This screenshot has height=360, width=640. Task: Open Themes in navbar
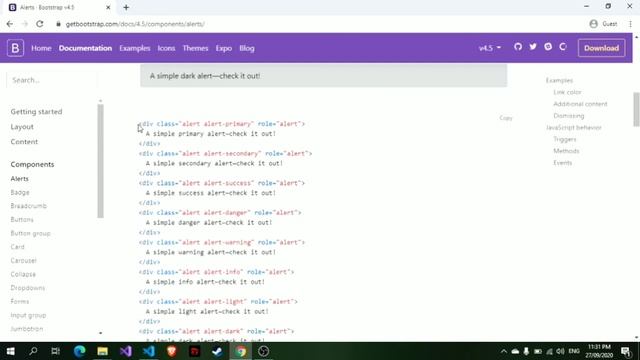click(x=195, y=48)
